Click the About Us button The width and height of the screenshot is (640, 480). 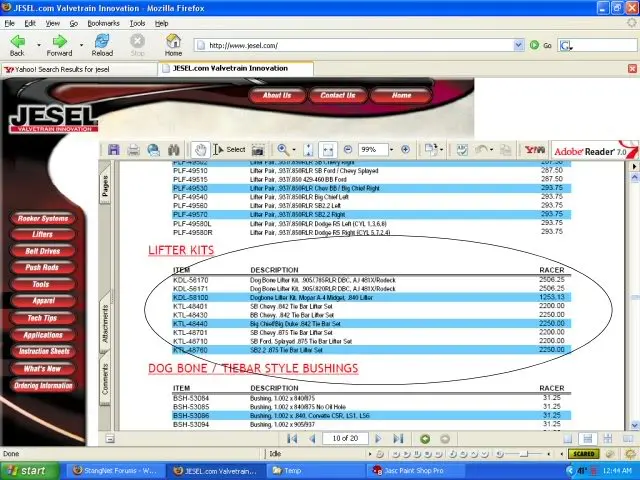click(277, 95)
